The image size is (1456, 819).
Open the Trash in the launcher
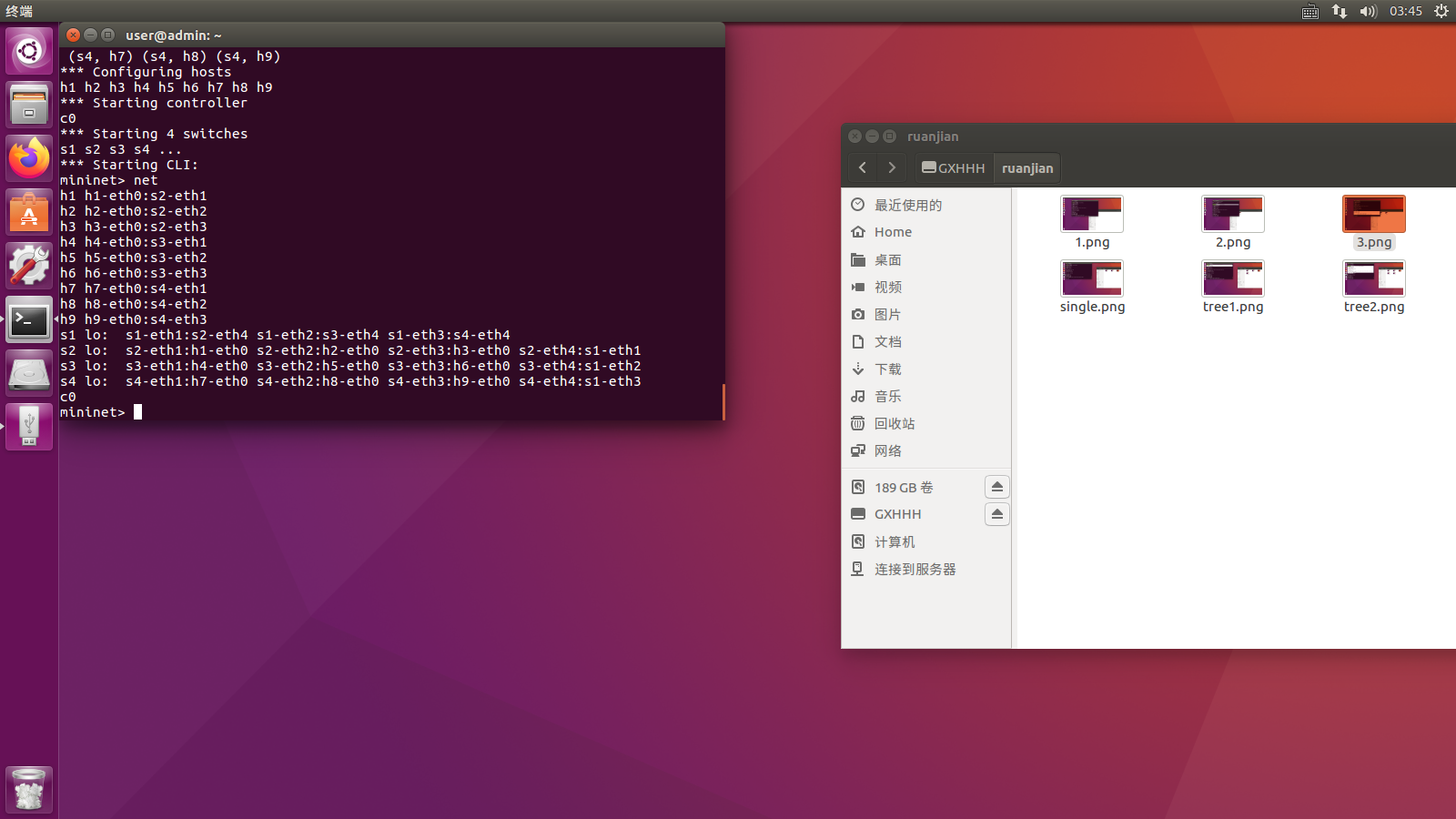tap(29, 790)
